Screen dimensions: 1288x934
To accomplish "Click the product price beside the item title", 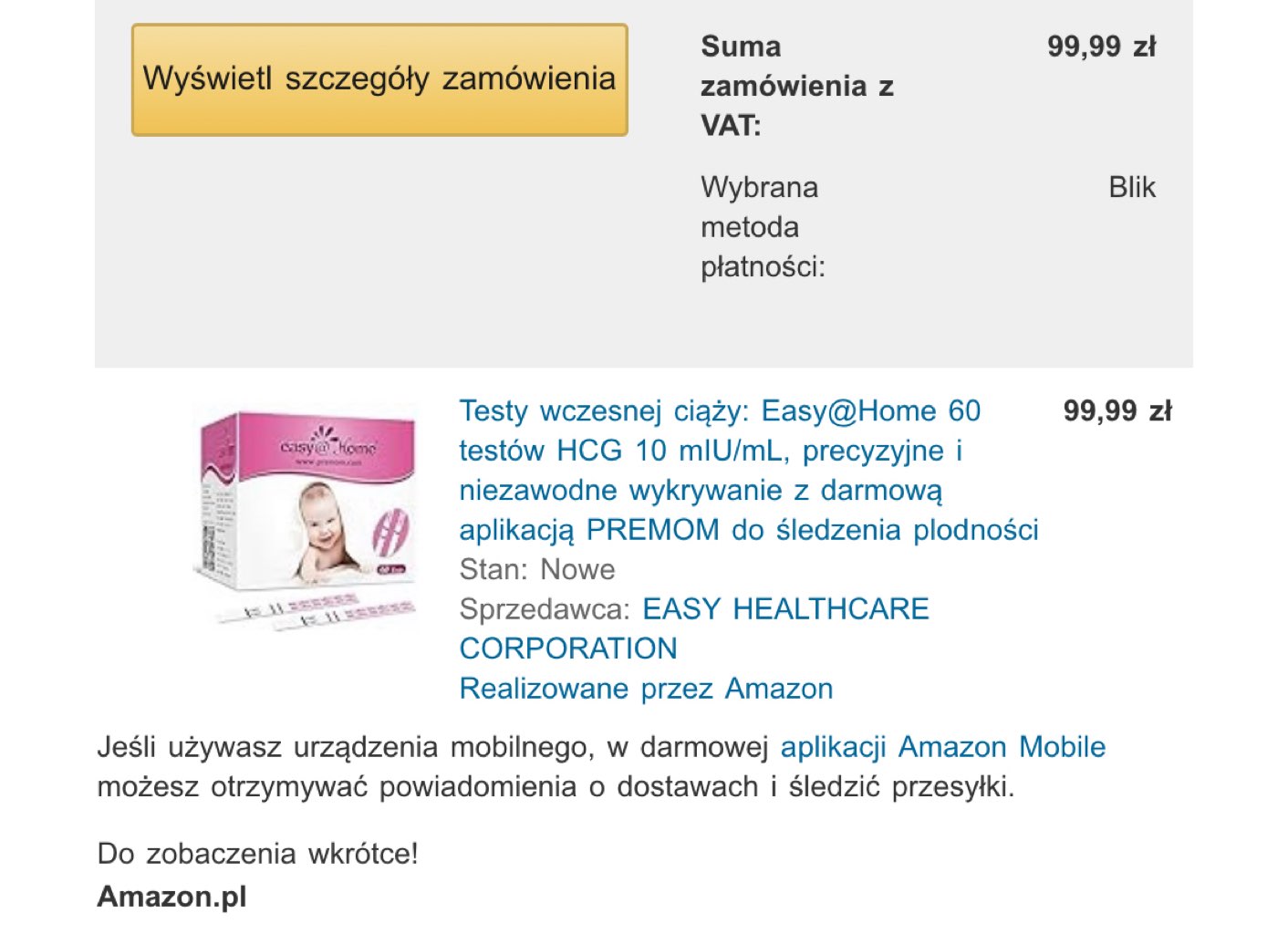I will tap(1117, 411).
